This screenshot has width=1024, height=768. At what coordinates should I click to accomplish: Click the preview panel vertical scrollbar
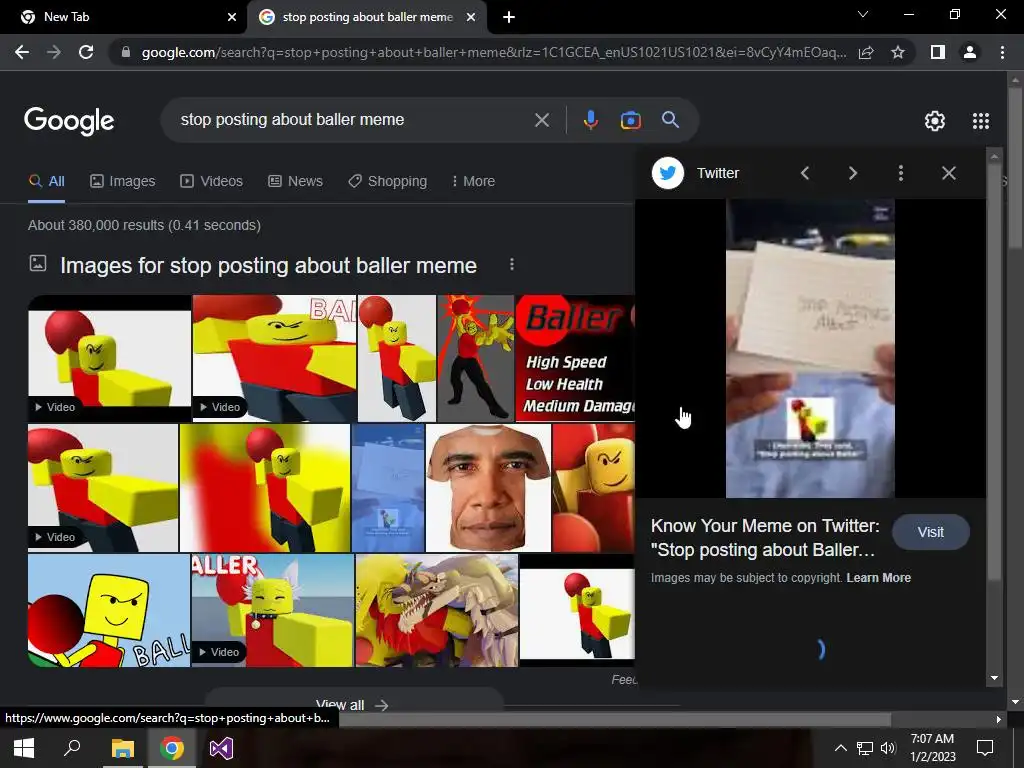994,371
